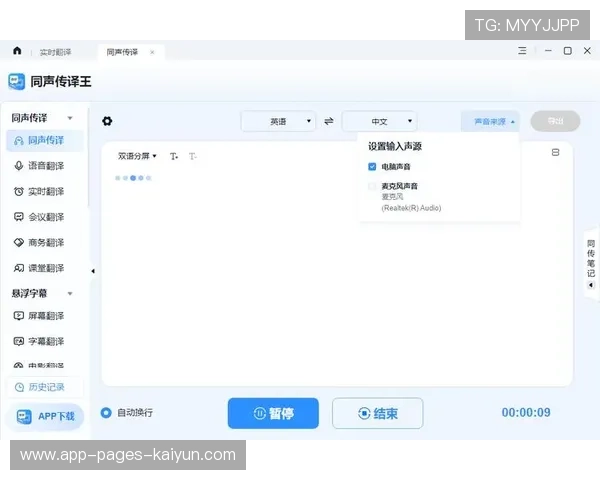The width and height of the screenshot is (600, 480).
Task: Swap source and target languages
Action: coord(329,121)
